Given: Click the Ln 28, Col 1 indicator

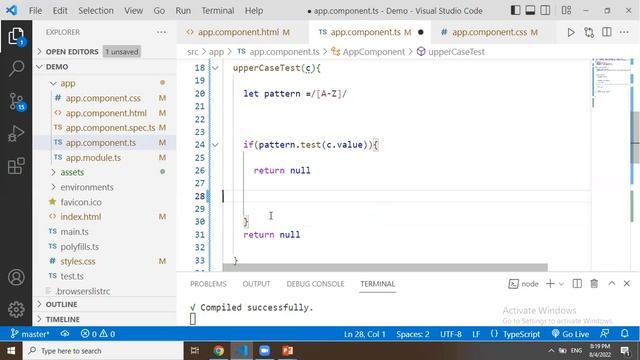Looking at the screenshot, I should pos(364,334).
